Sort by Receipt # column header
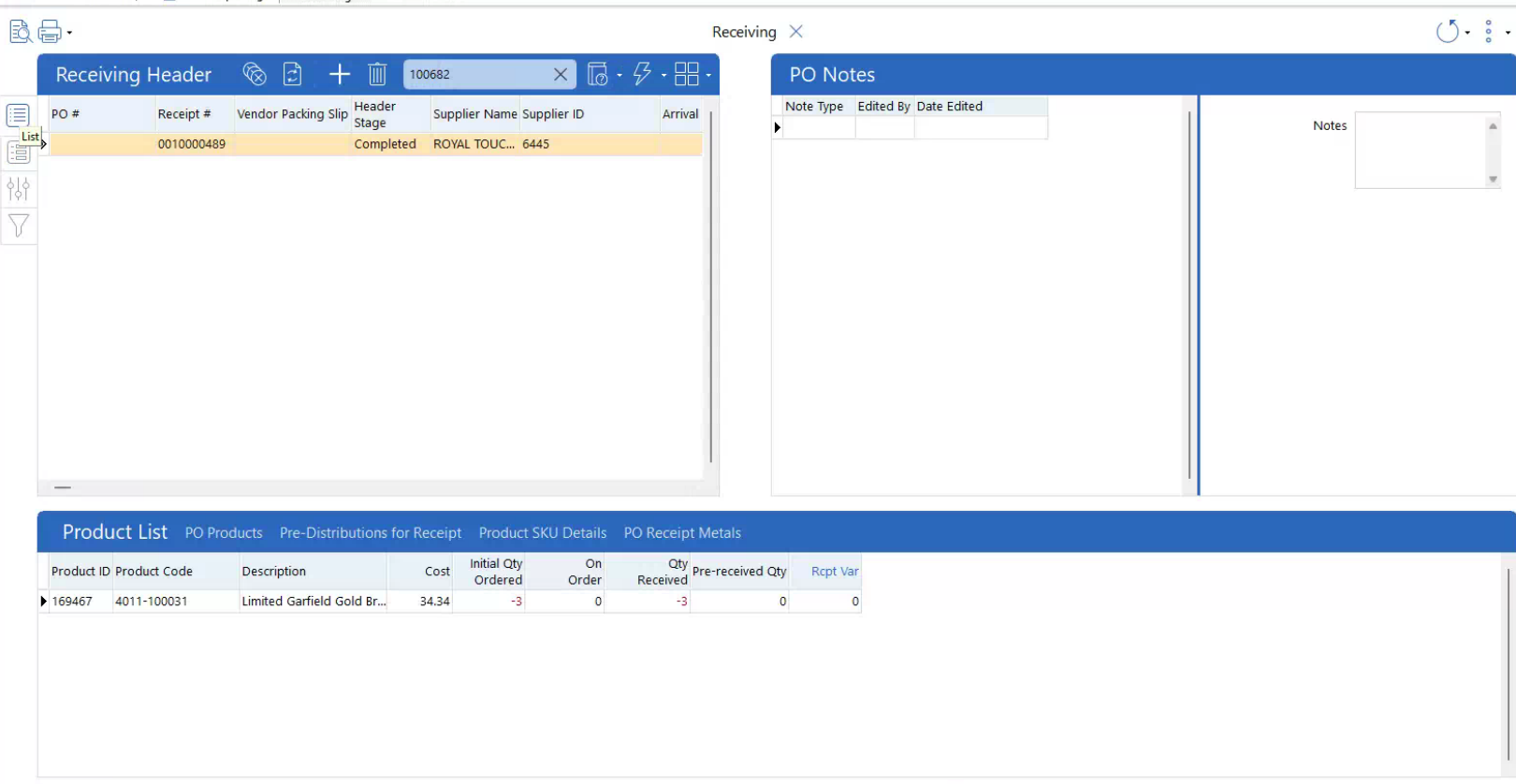This screenshot has height=784, width=1516. pyautogui.click(x=195, y=114)
